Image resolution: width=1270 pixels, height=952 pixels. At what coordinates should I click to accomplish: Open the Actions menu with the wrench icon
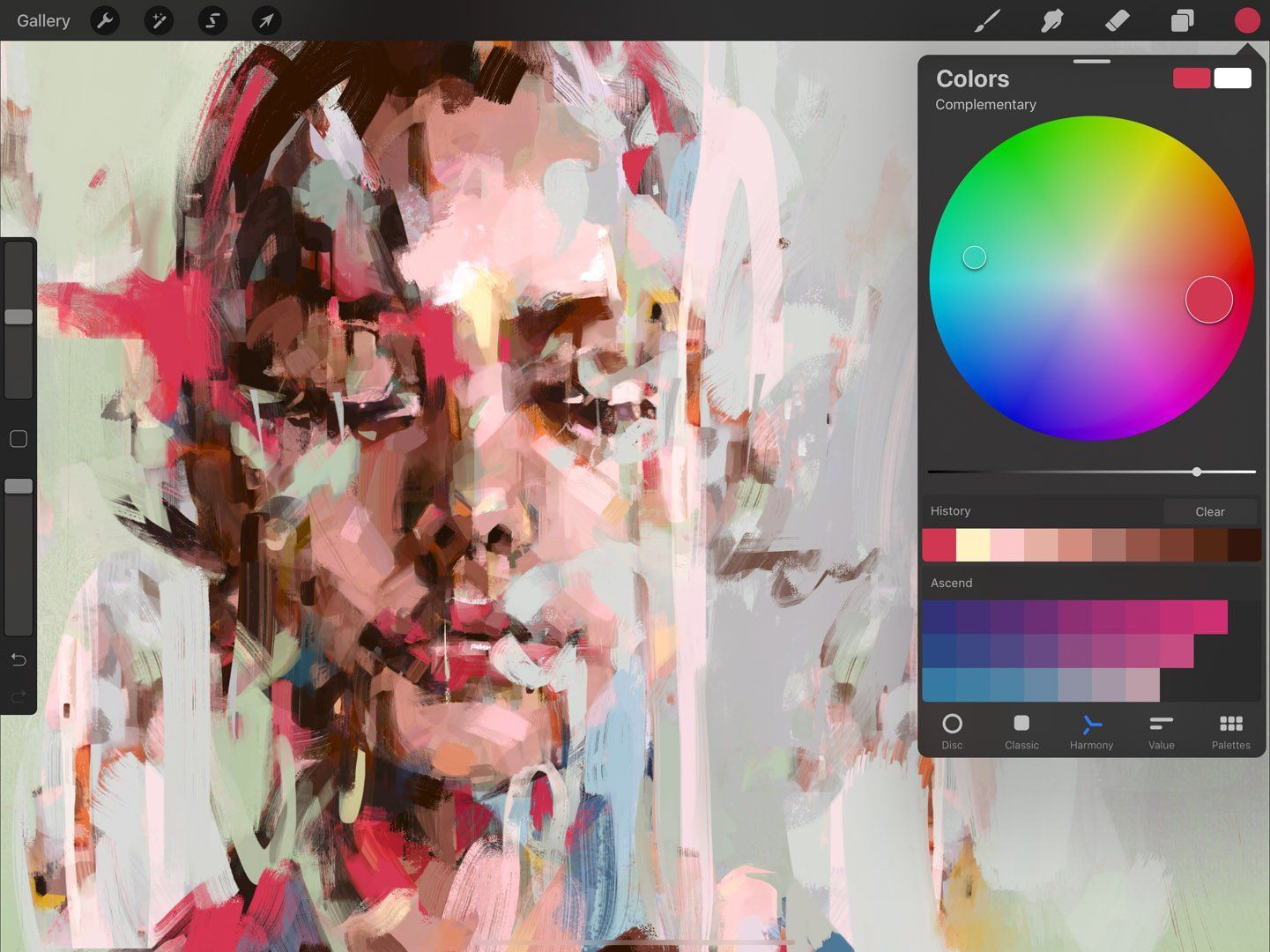105,20
